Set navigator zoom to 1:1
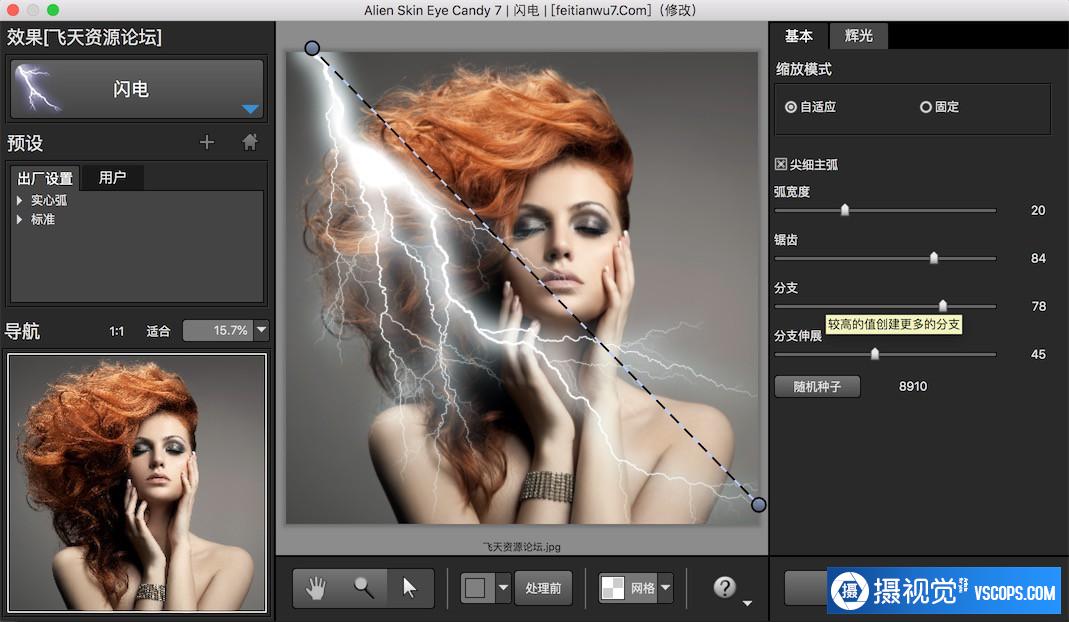1069x622 pixels. (117, 331)
